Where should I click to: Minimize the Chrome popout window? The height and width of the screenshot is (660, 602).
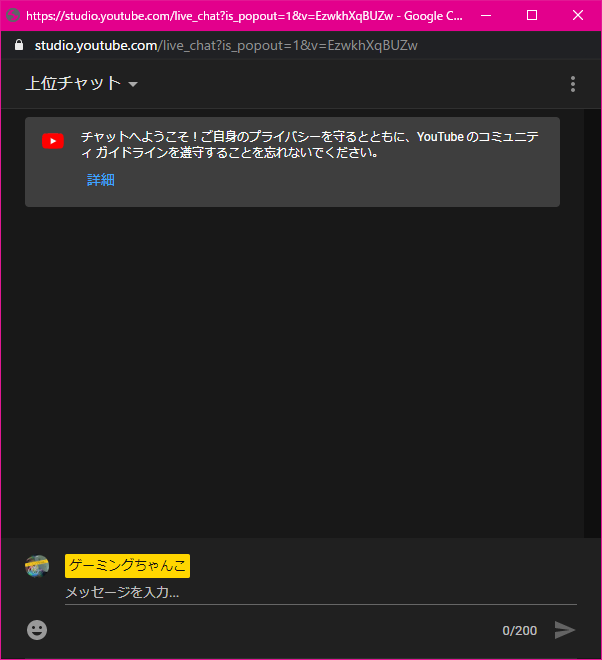486,16
